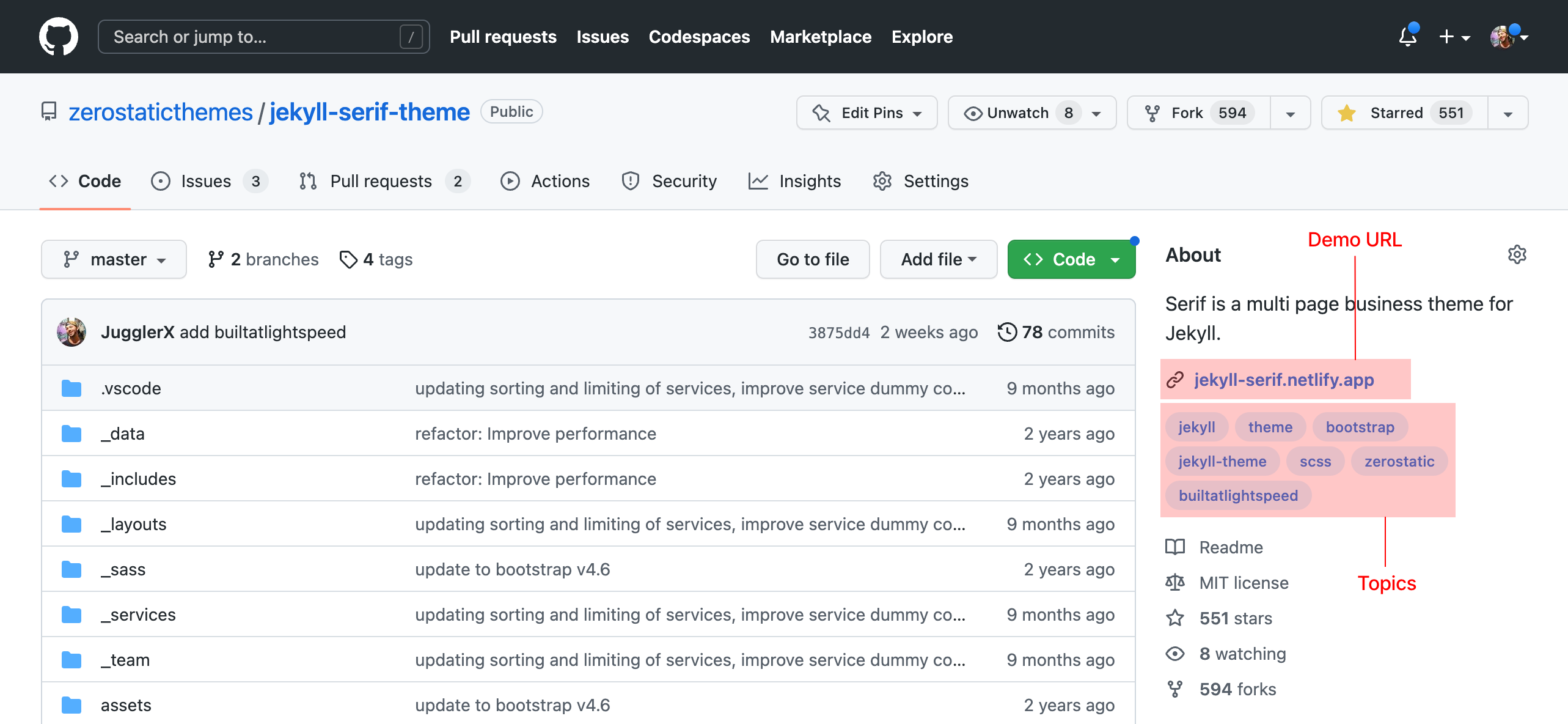
Task: Click the GitHub Octocat logo
Action: pos(59,37)
